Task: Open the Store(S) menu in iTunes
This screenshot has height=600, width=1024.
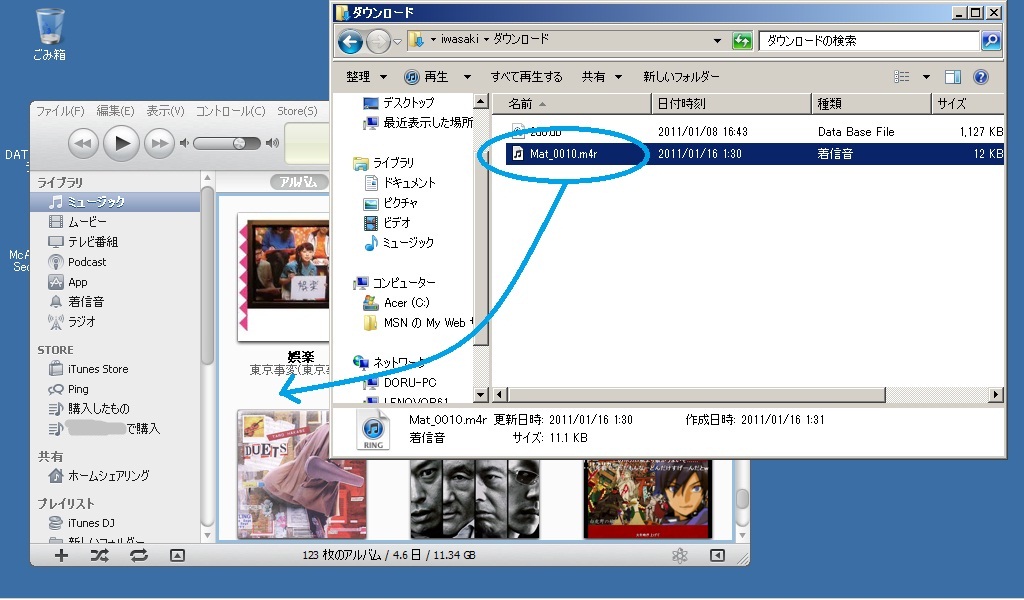Action: pos(297,111)
